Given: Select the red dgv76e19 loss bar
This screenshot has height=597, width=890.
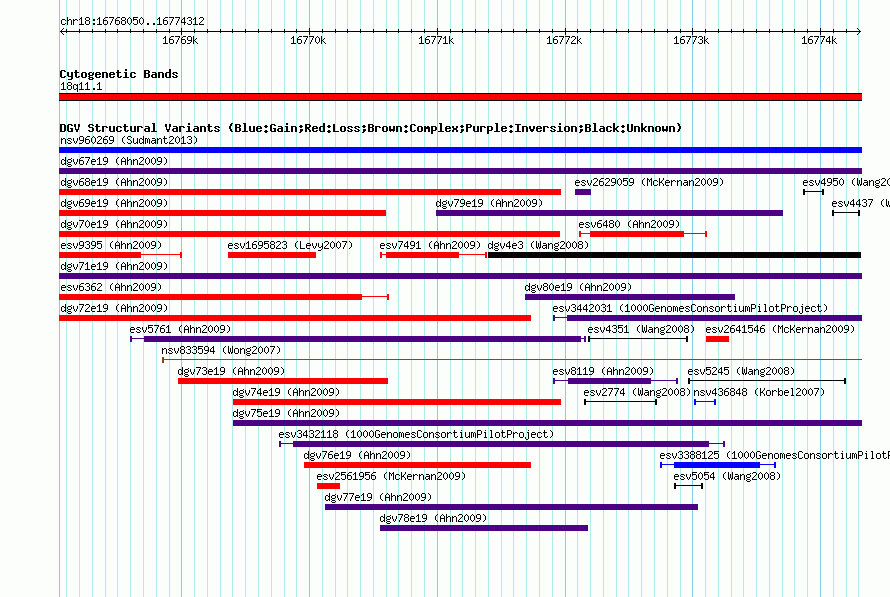Looking at the screenshot, I should 417,465.
